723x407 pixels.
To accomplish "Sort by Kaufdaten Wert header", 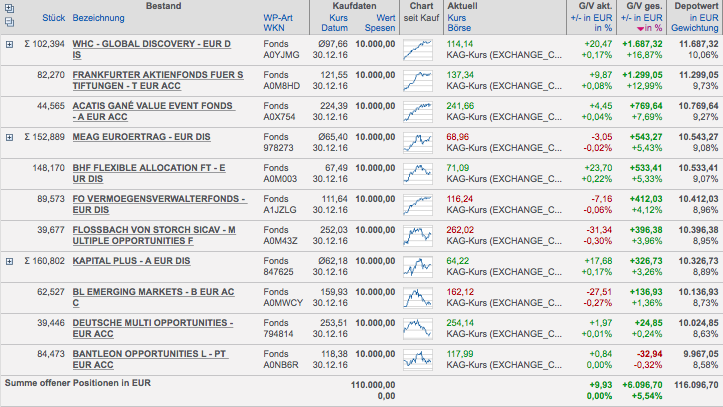I will [385, 18].
